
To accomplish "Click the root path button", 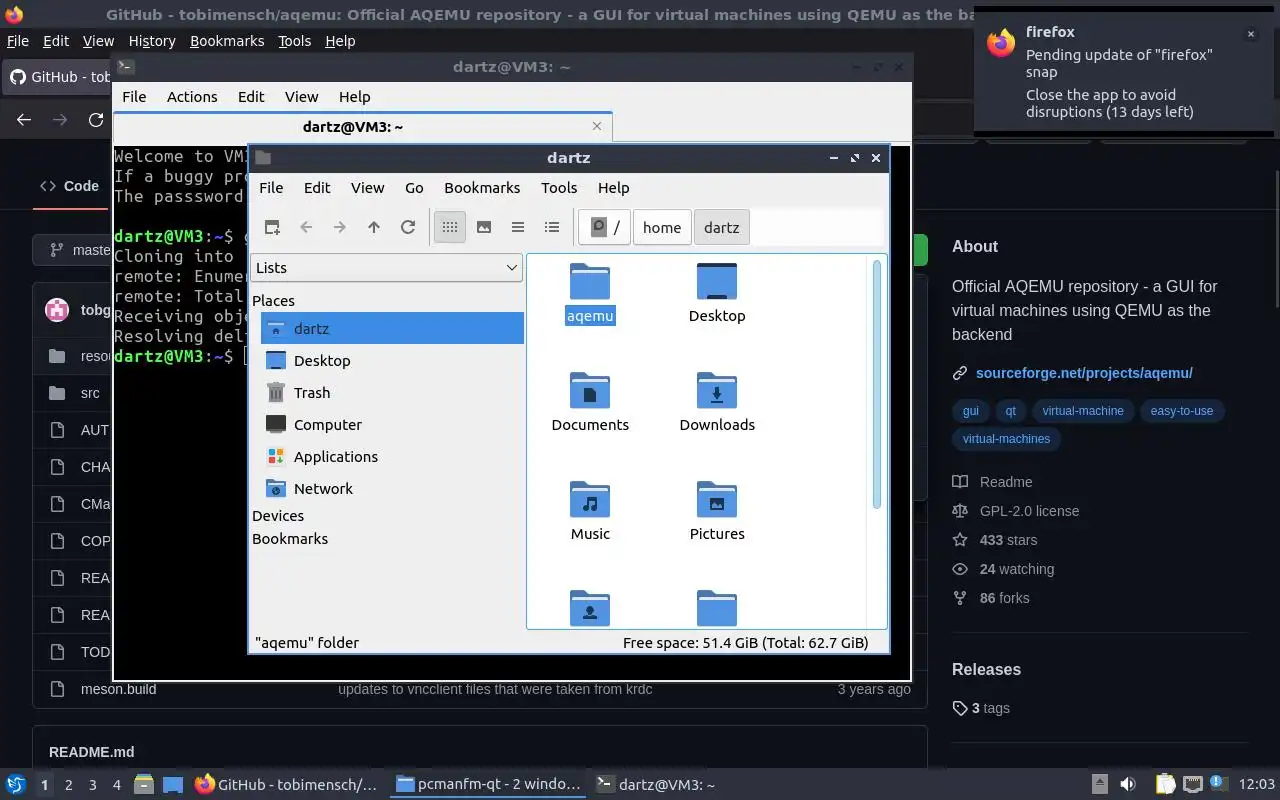I will pyautogui.click(x=605, y=227).
